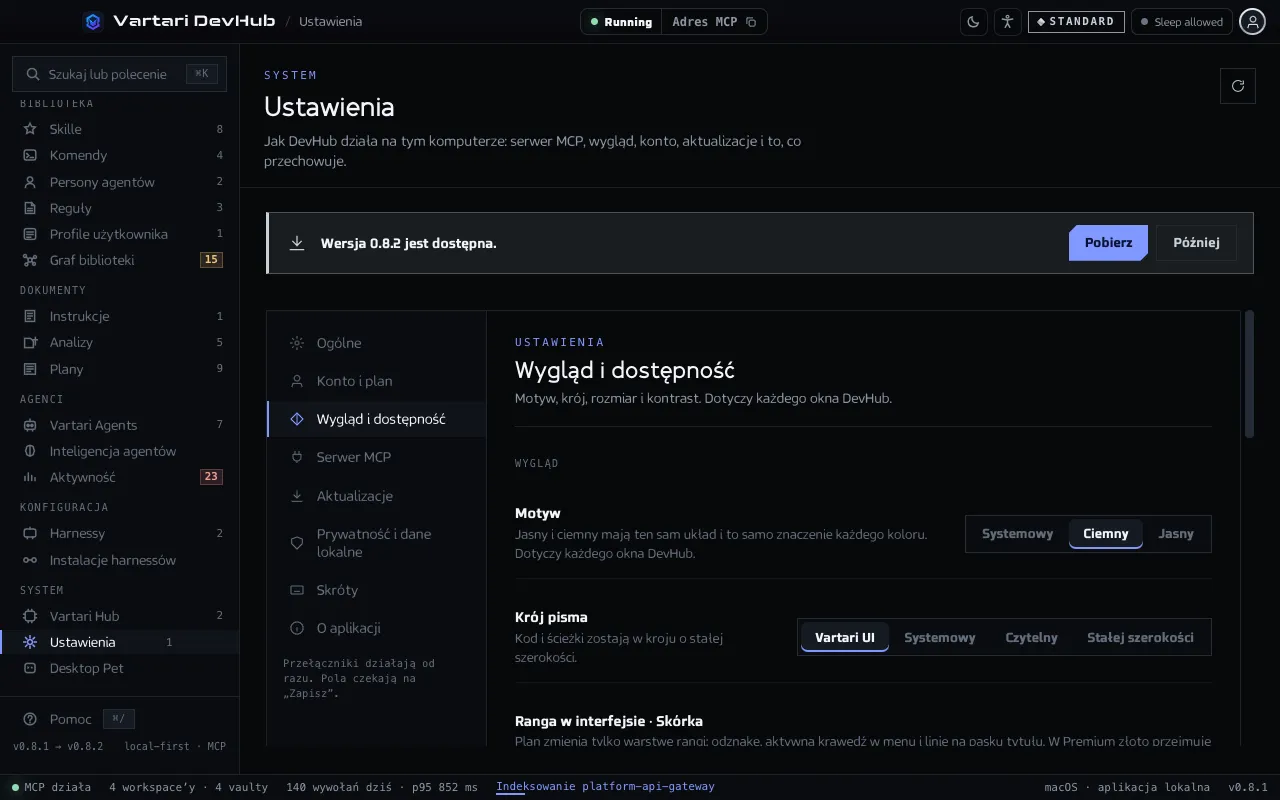Image resolution: width=1280 pixels, height=800 pixels.
Task: Choose the Stałej szerokości font option
Action: tap(1140, 638)
